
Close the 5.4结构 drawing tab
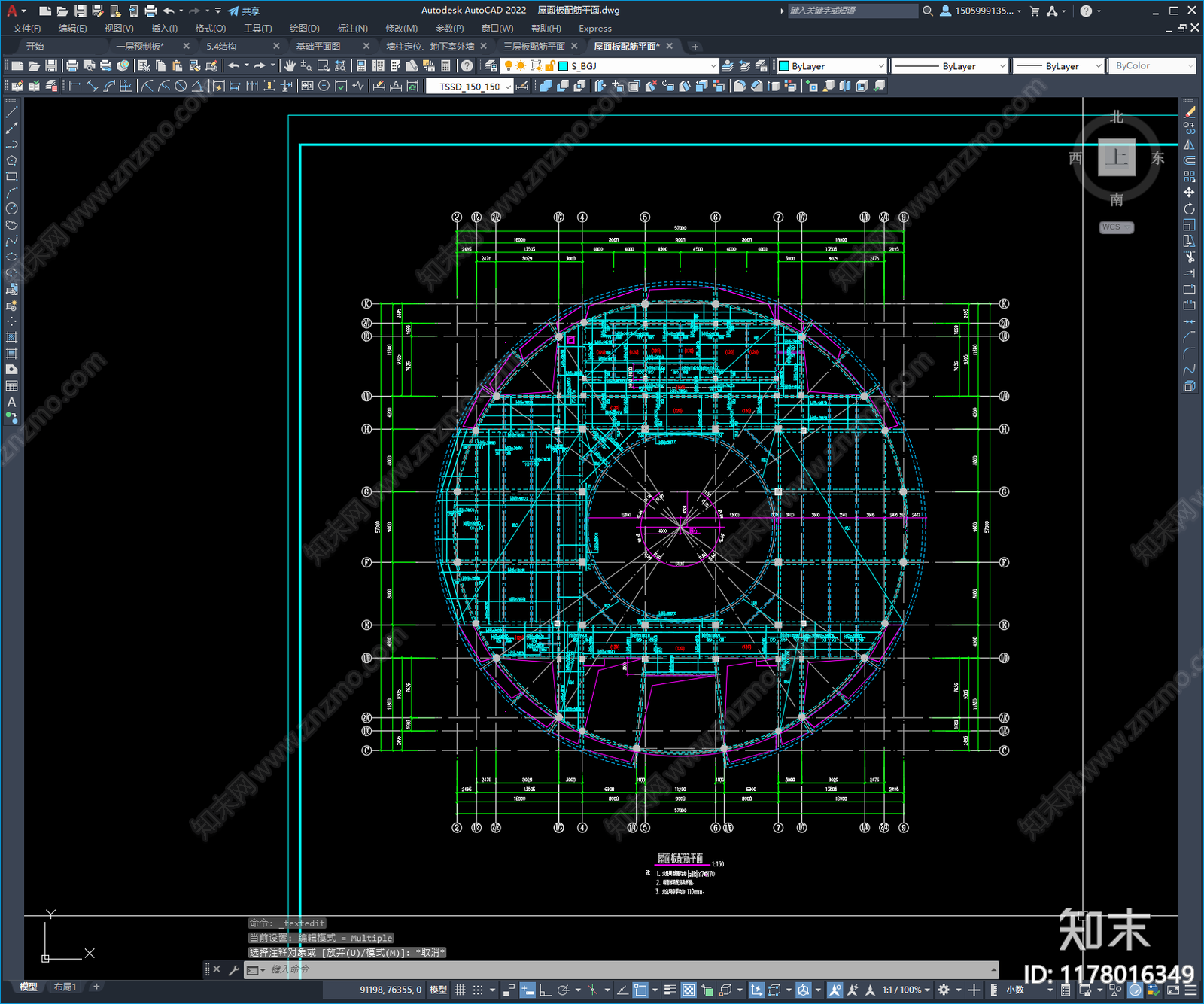(276, 47)
